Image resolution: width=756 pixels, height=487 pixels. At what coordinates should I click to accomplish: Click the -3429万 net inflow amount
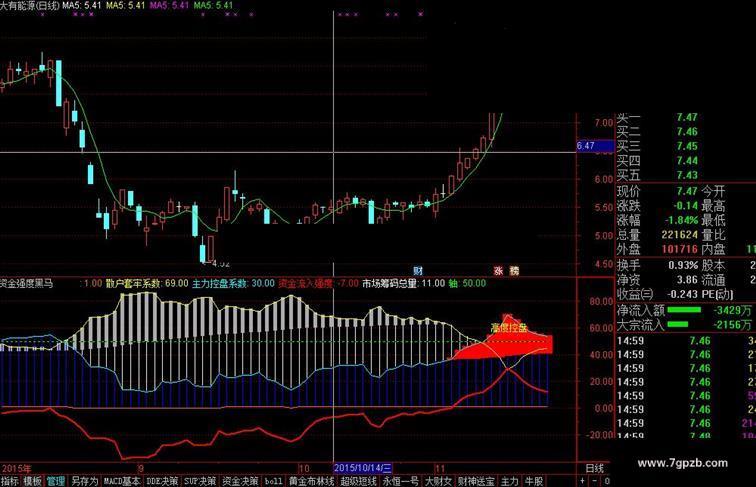[x=733, y=310]
